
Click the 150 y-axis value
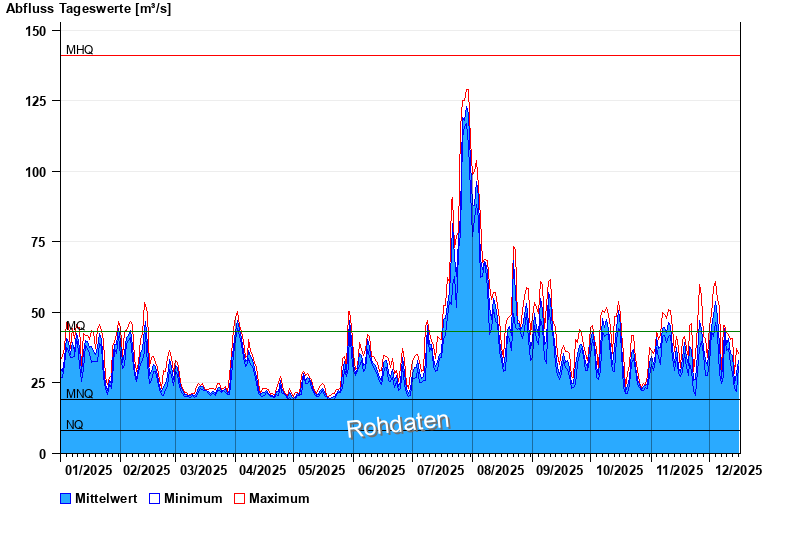coord(36,31)
